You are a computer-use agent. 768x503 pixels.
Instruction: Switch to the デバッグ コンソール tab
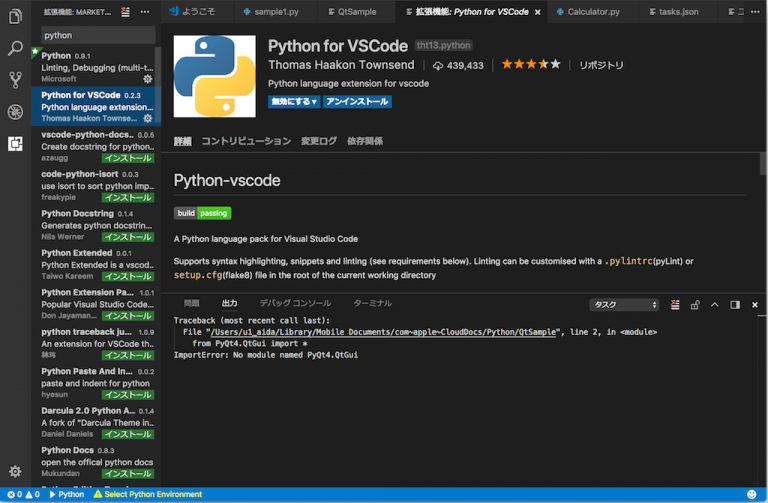295,303
